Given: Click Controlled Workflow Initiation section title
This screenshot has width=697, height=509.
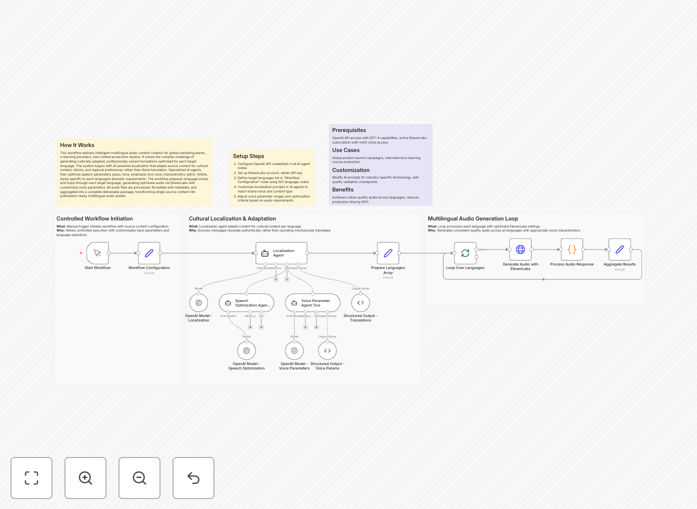Looking at the screenshot, I should point(95,219).
